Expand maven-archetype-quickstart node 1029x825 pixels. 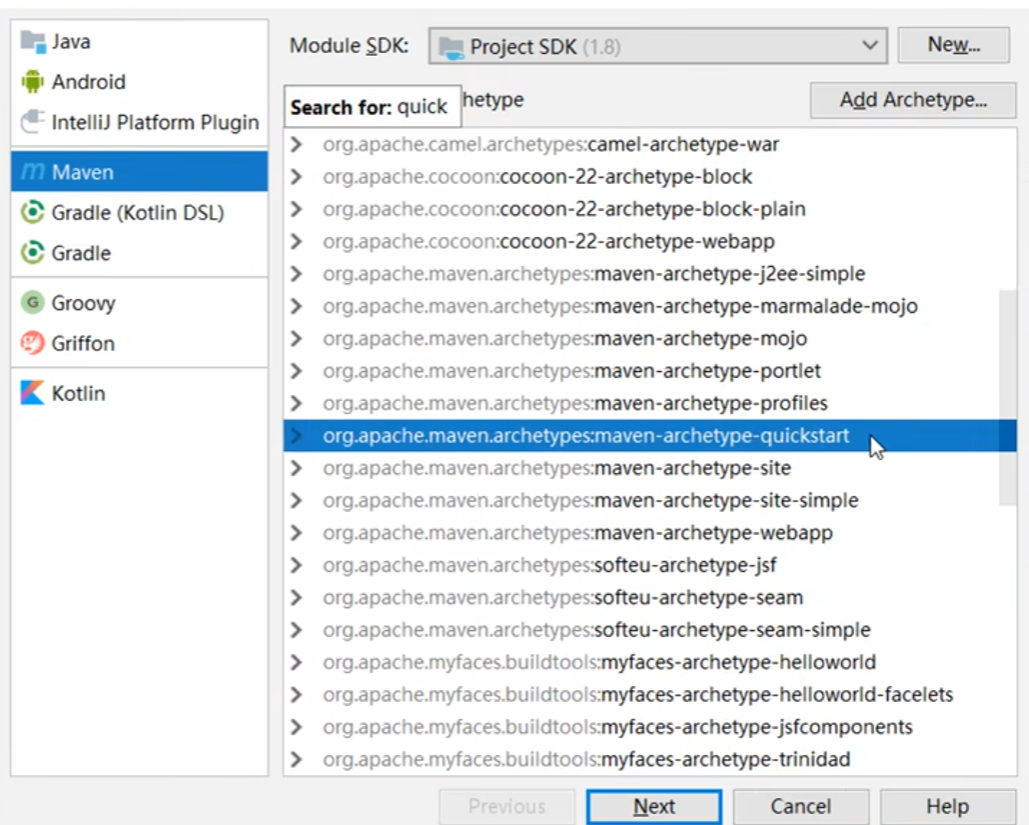(x=297, y=436)
